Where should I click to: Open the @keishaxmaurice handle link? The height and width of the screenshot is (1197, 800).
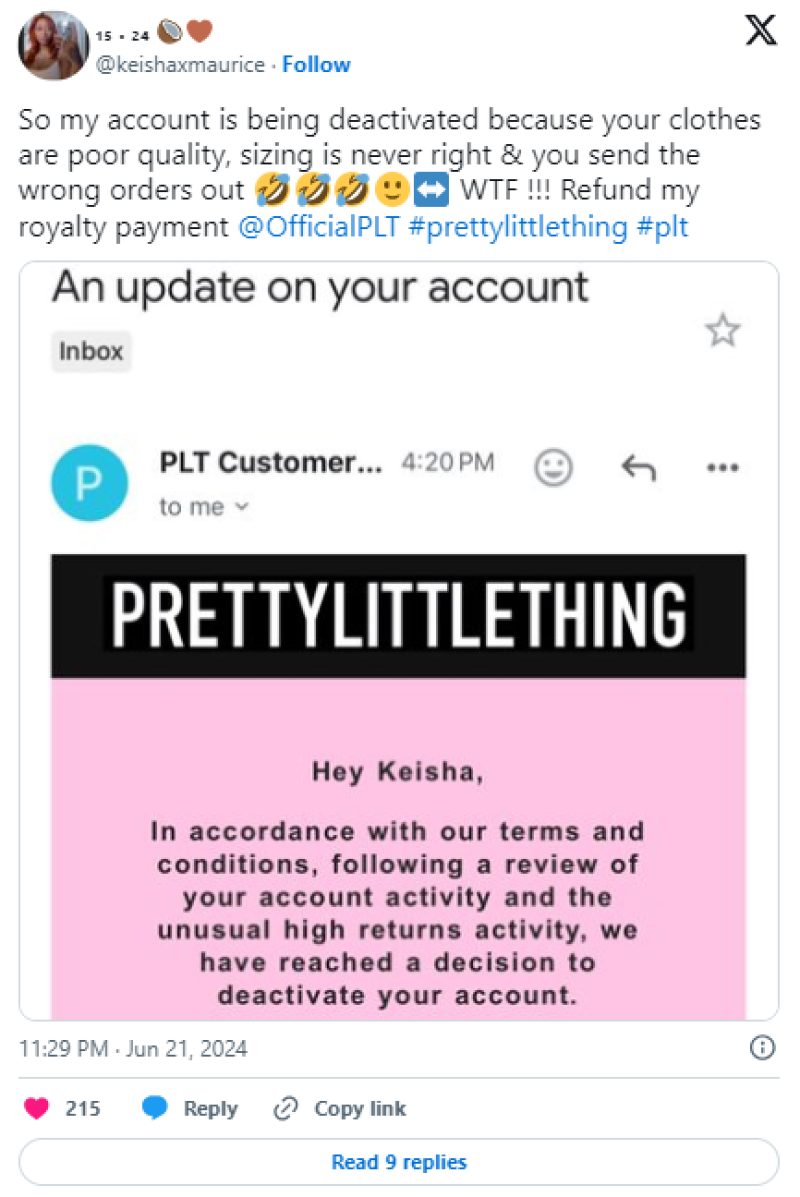pyautogui.click(x=181, y=65)
